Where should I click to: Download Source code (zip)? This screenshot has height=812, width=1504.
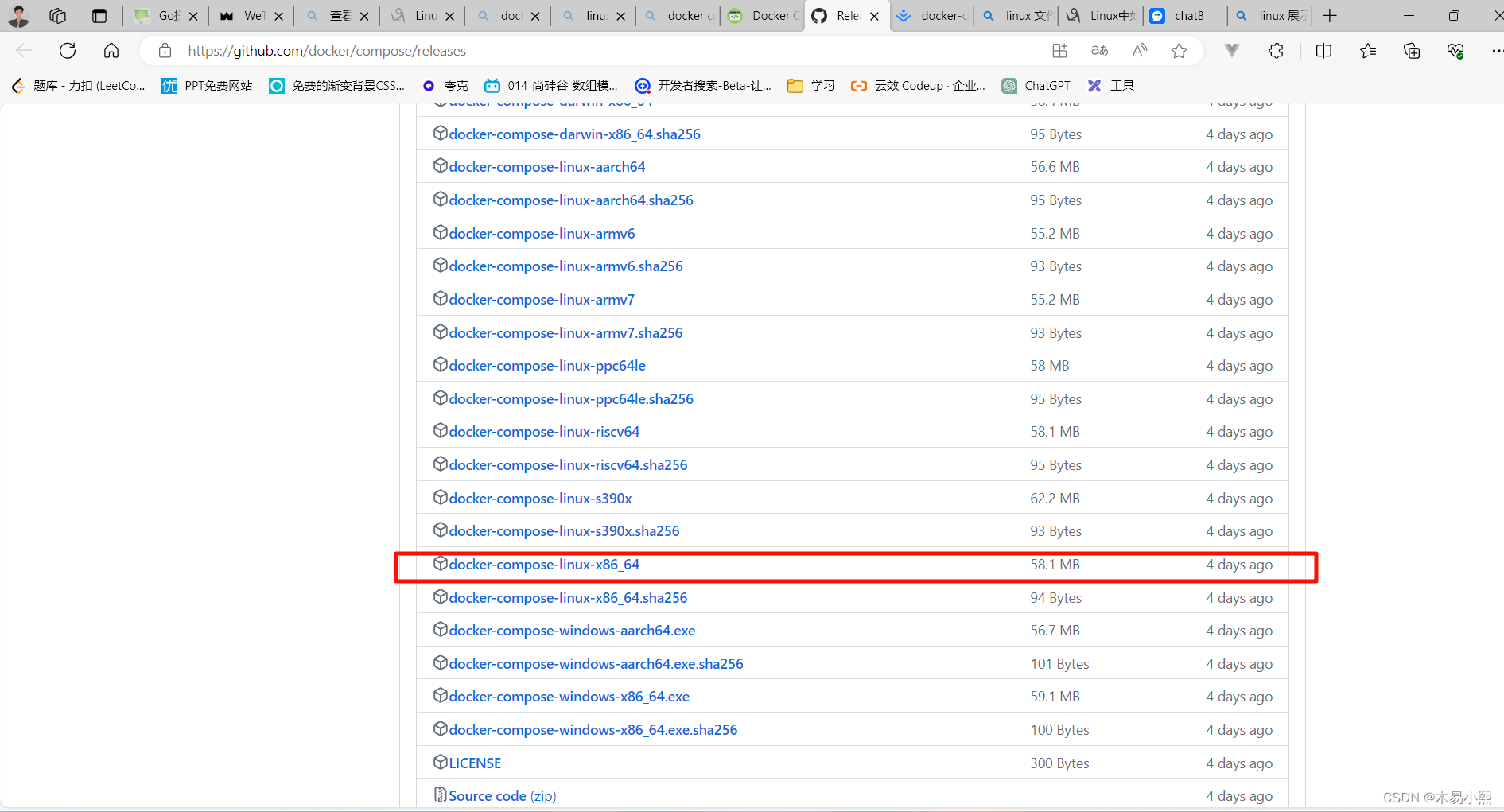(503, 796)
